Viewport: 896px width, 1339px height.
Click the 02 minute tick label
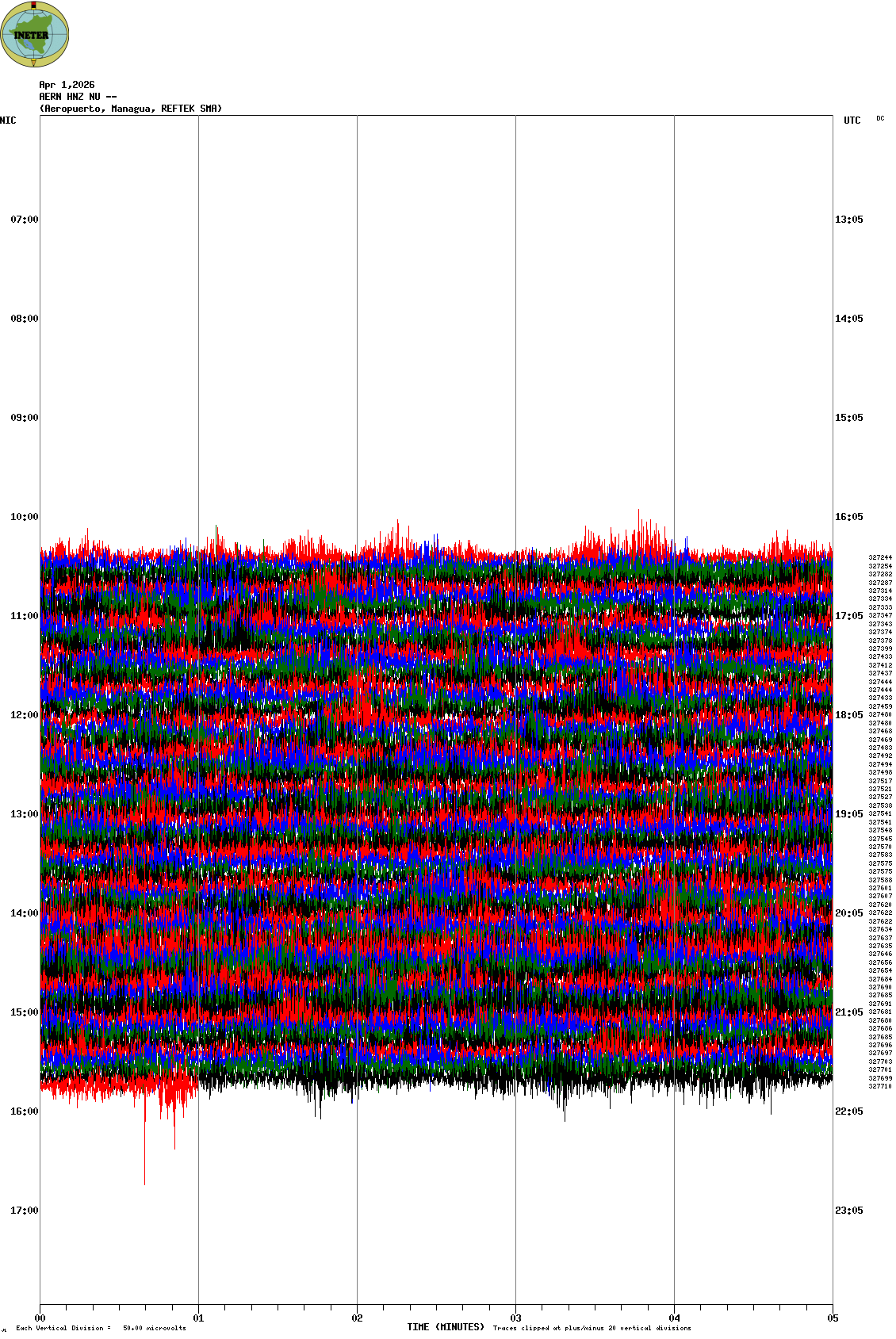tap(358, 1318)
